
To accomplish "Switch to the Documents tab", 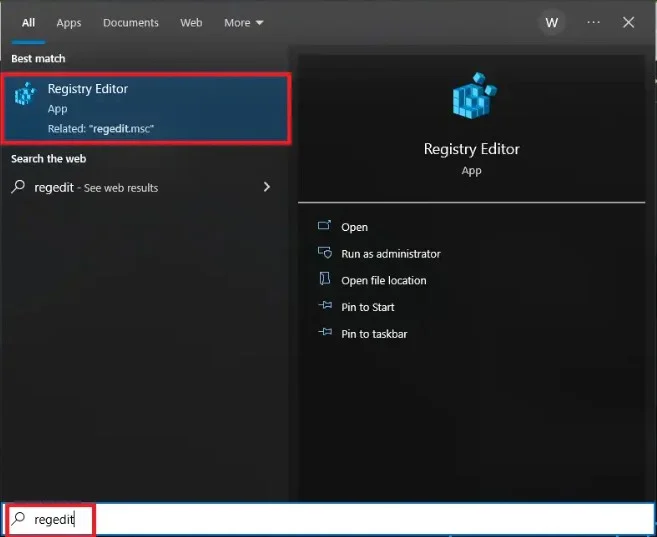I will coord(130,22).
